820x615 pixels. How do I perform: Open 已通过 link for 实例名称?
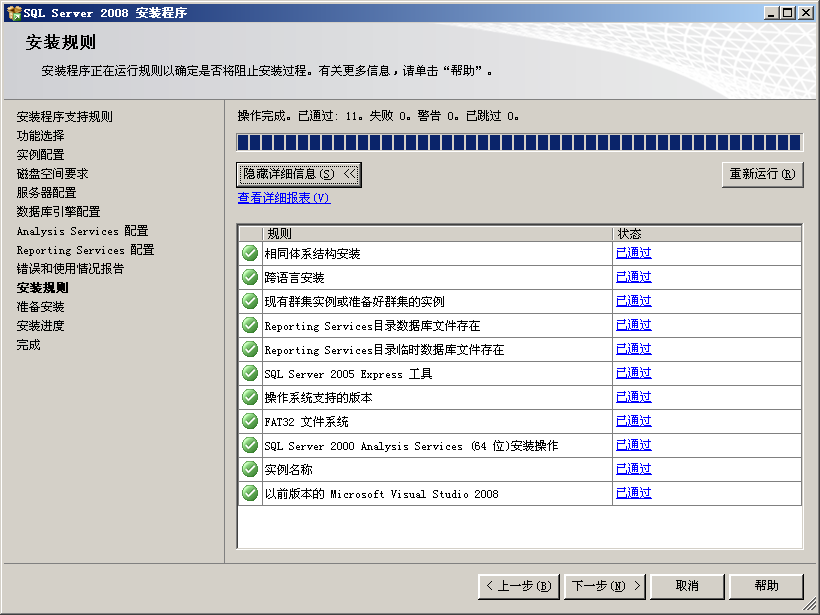click(x=634, y=470)
